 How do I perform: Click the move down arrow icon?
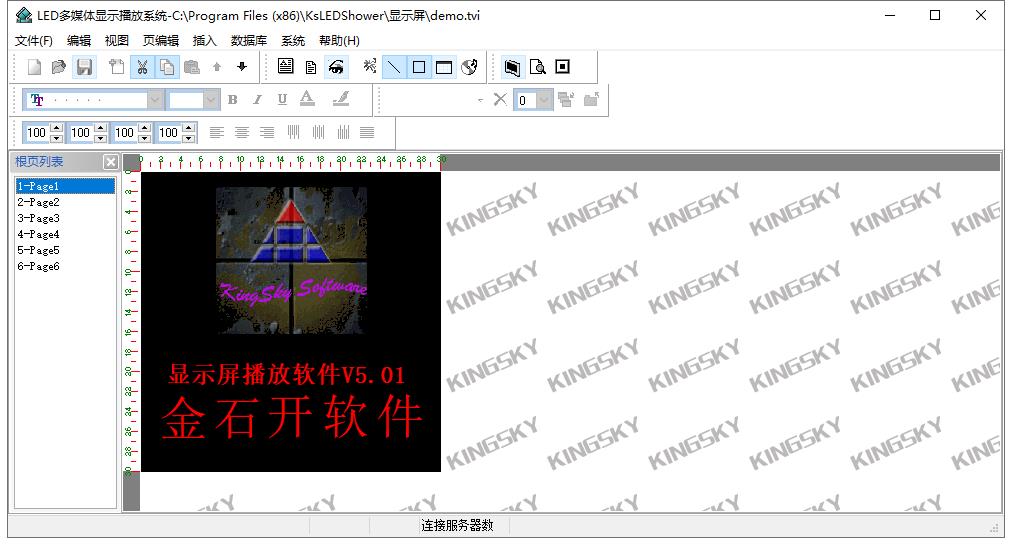(x=242, y=67)
